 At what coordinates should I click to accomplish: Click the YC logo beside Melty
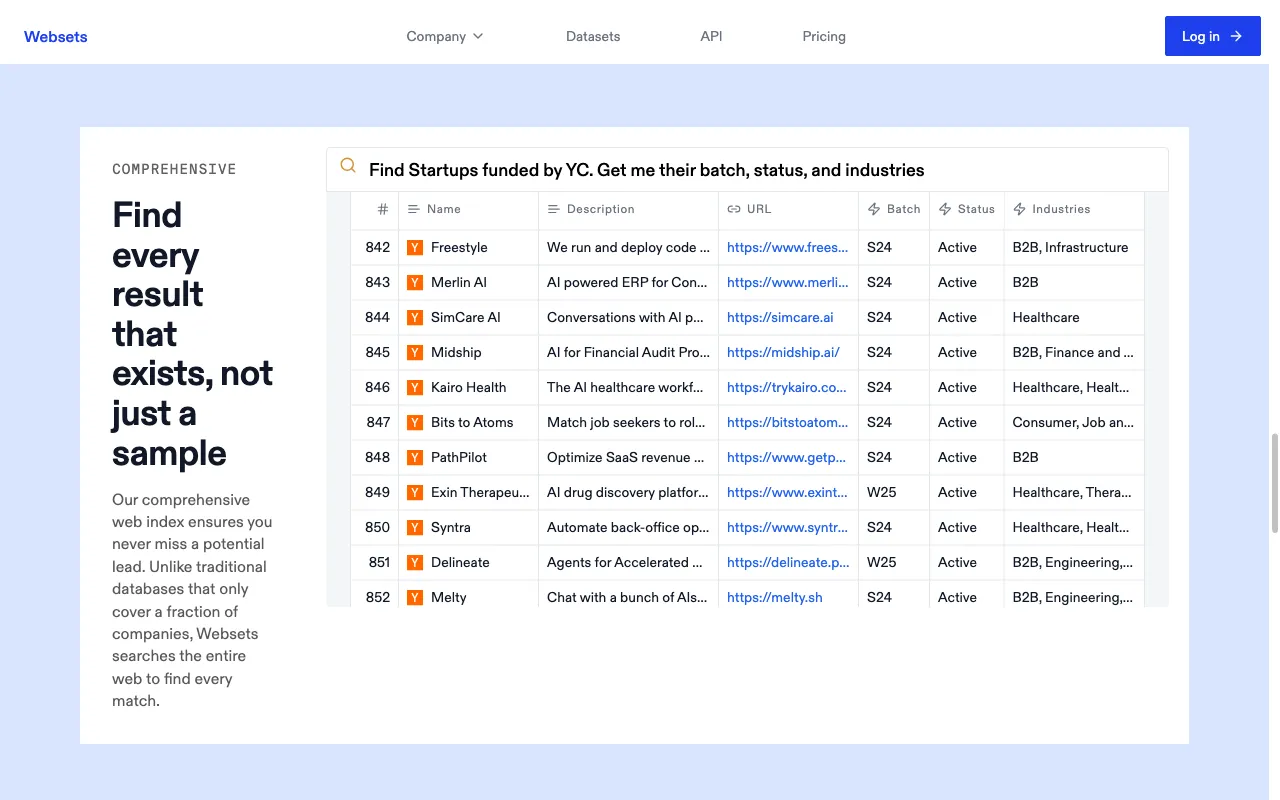click(415, 597)
